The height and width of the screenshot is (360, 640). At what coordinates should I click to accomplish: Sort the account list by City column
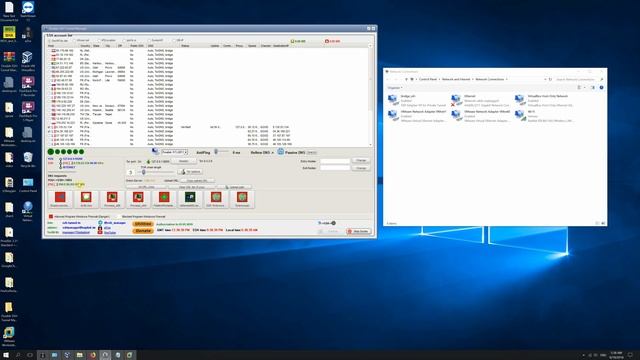point(108,46)
